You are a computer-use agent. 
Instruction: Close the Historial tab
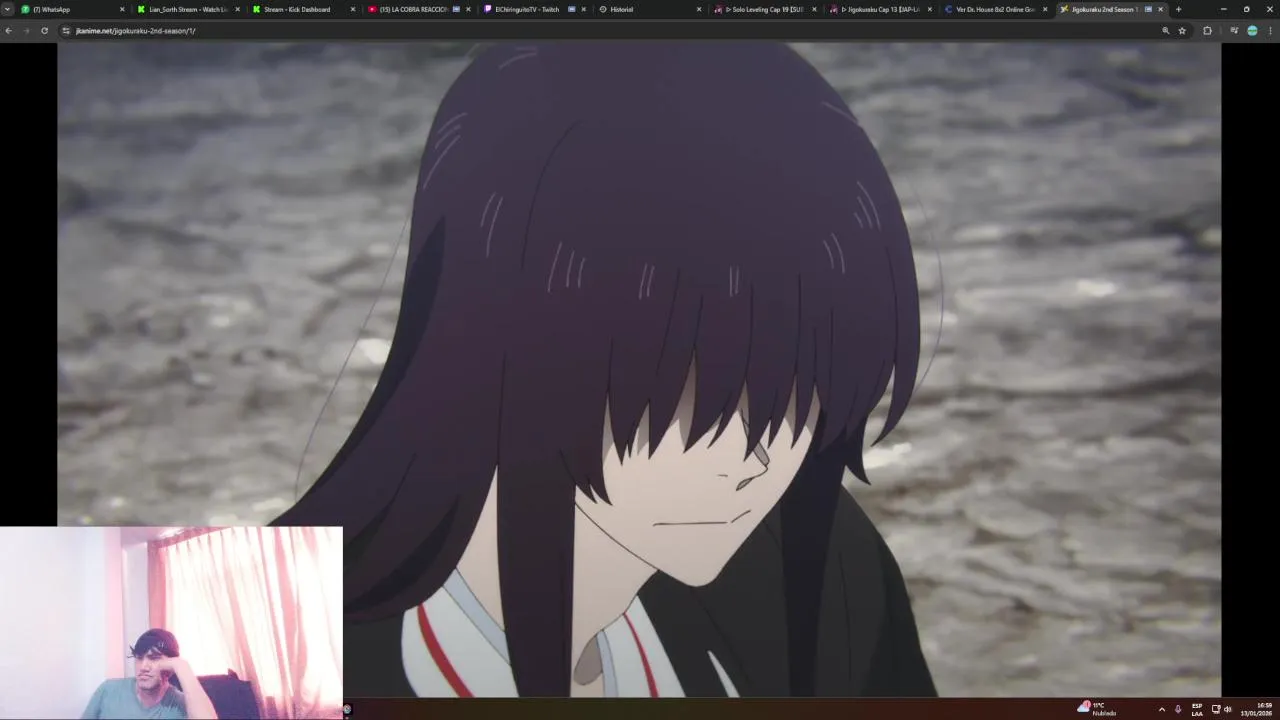pos(699,9)
